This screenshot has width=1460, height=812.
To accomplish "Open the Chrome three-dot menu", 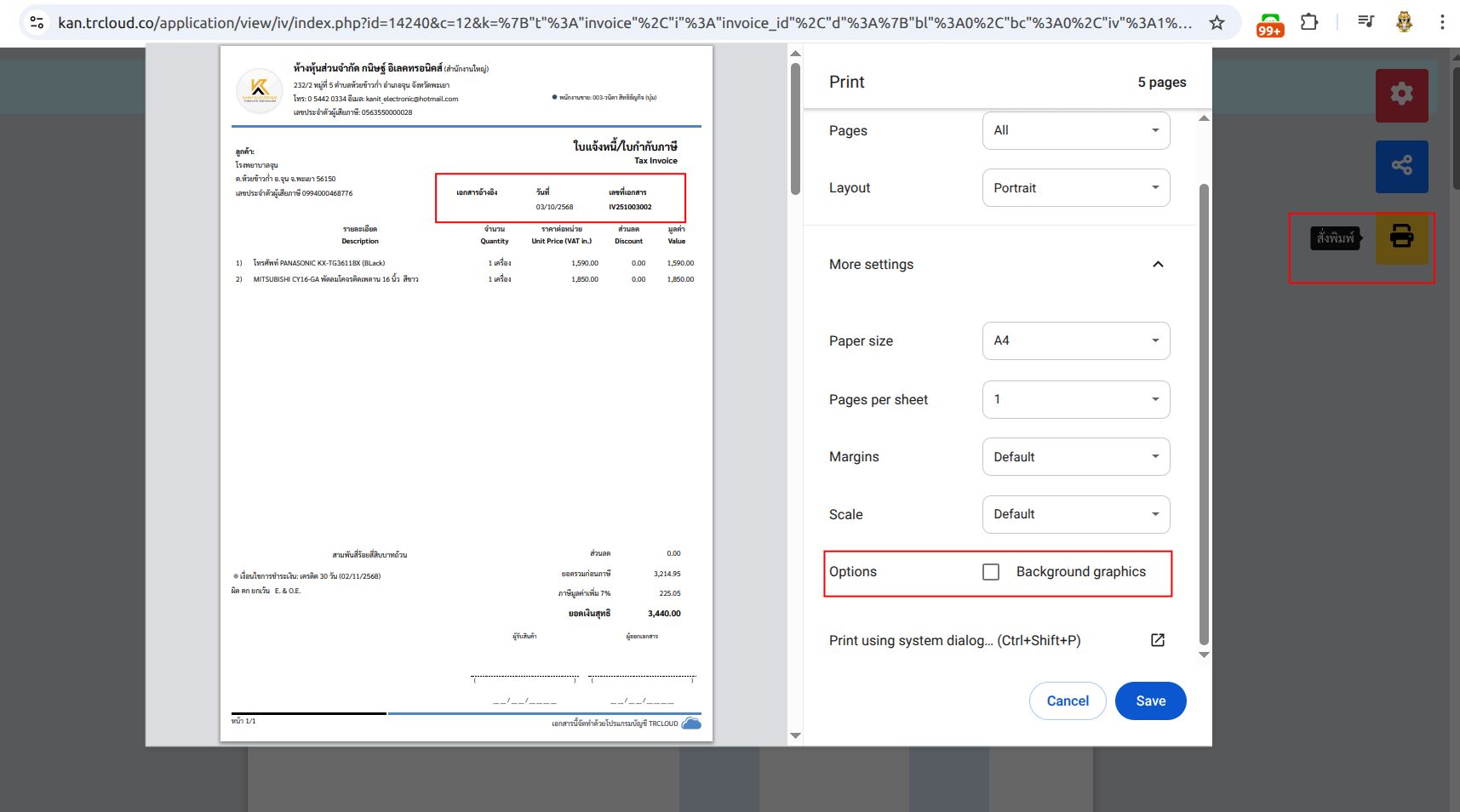I will pyautogui.click(x=1442, y=23).
